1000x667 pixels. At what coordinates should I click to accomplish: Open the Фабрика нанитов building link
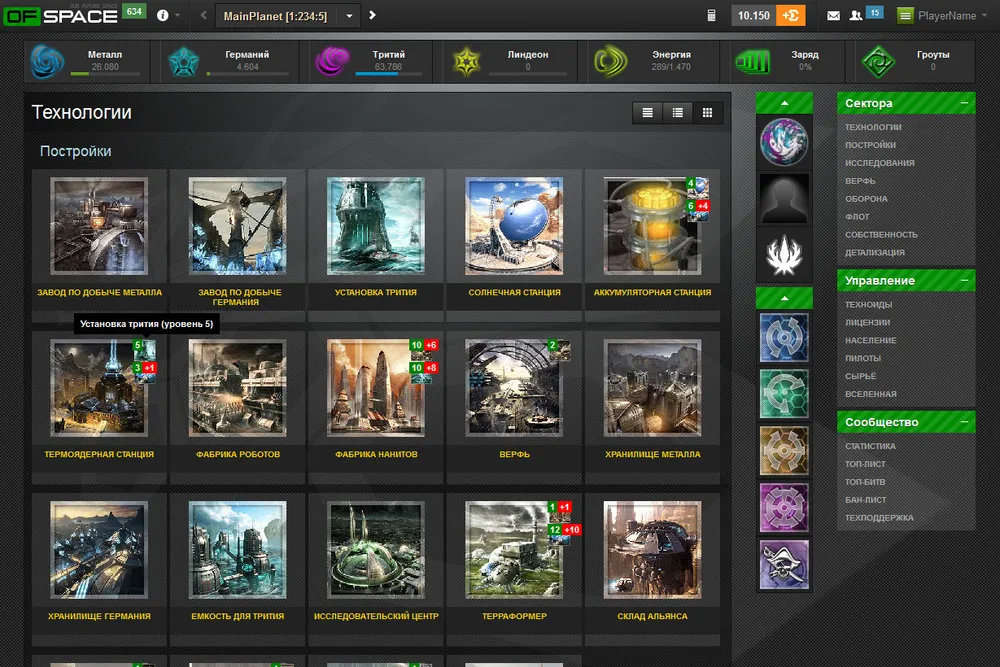pos(377,454)
